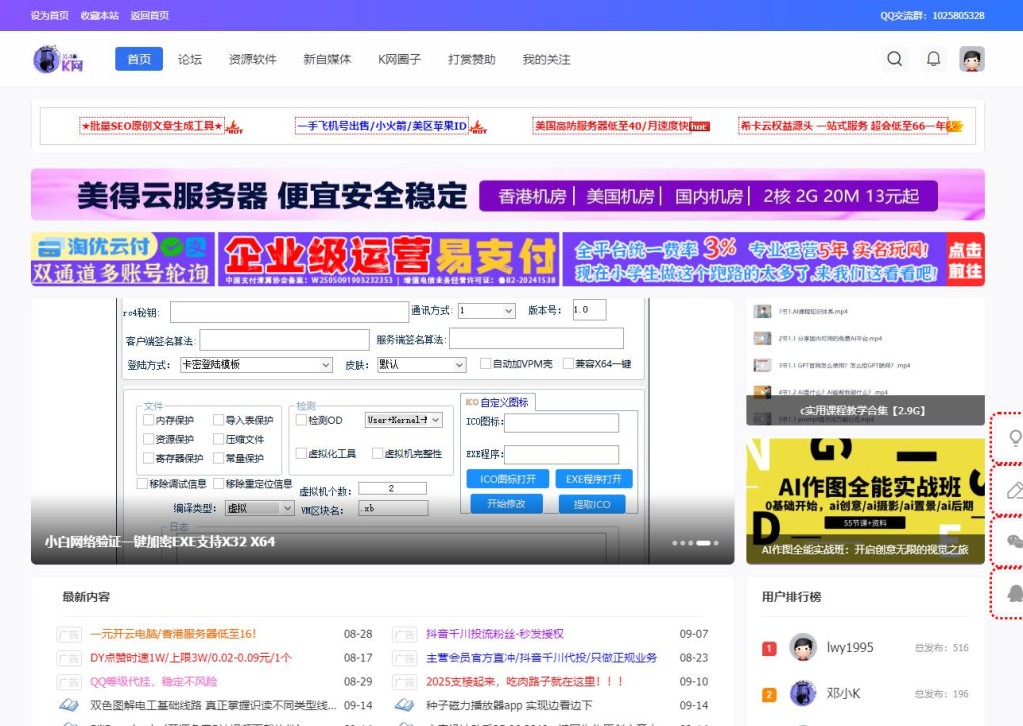The image size is (1023, 726).
Task: Click the QQ penguin floating icon
Action: [x=1015, y=593]
